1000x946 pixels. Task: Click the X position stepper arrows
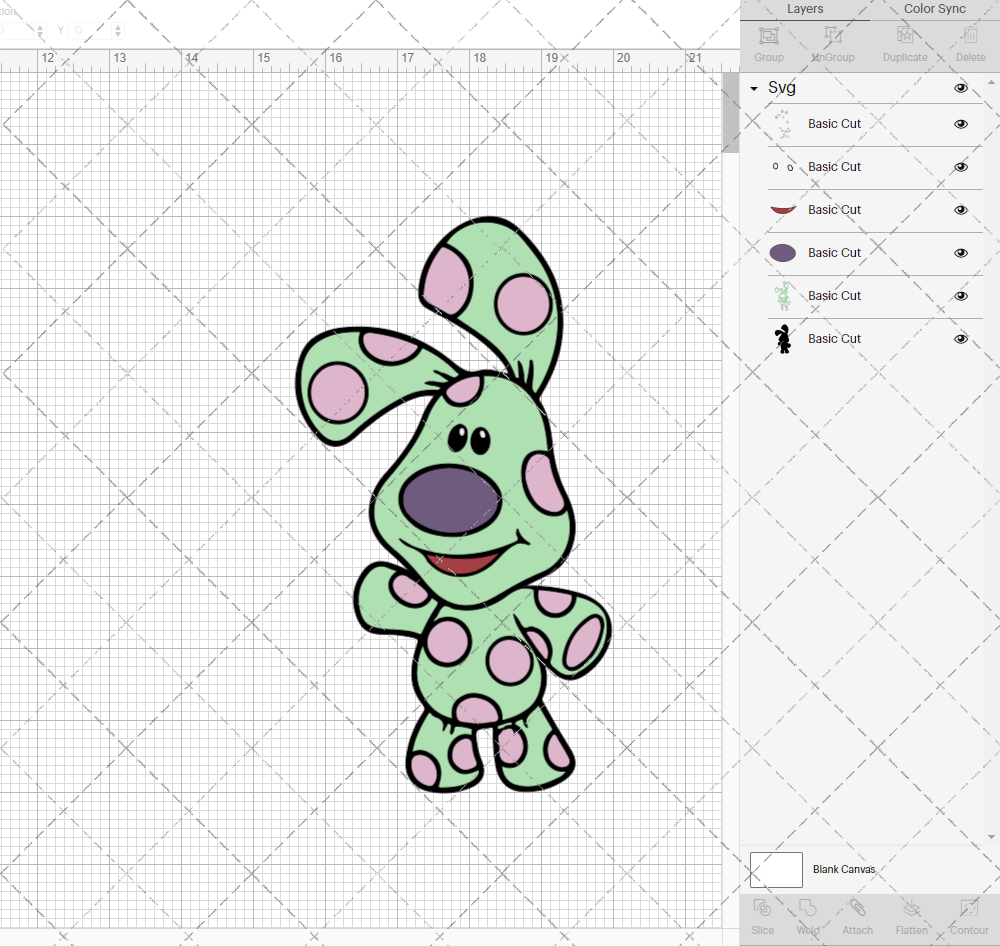point(40,30)
